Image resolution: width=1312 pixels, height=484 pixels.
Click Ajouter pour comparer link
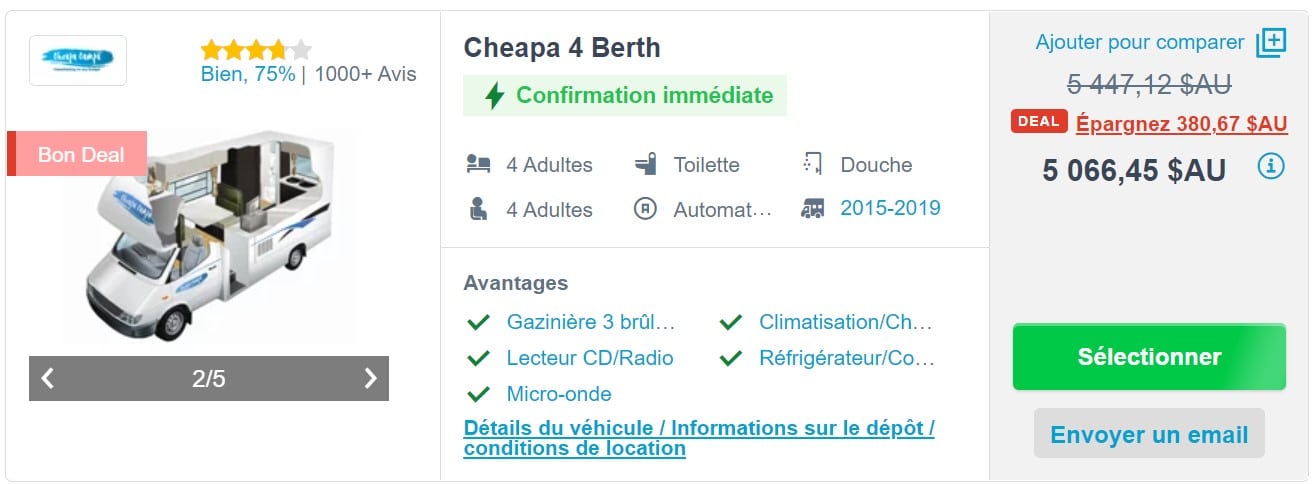(1140, 43)
